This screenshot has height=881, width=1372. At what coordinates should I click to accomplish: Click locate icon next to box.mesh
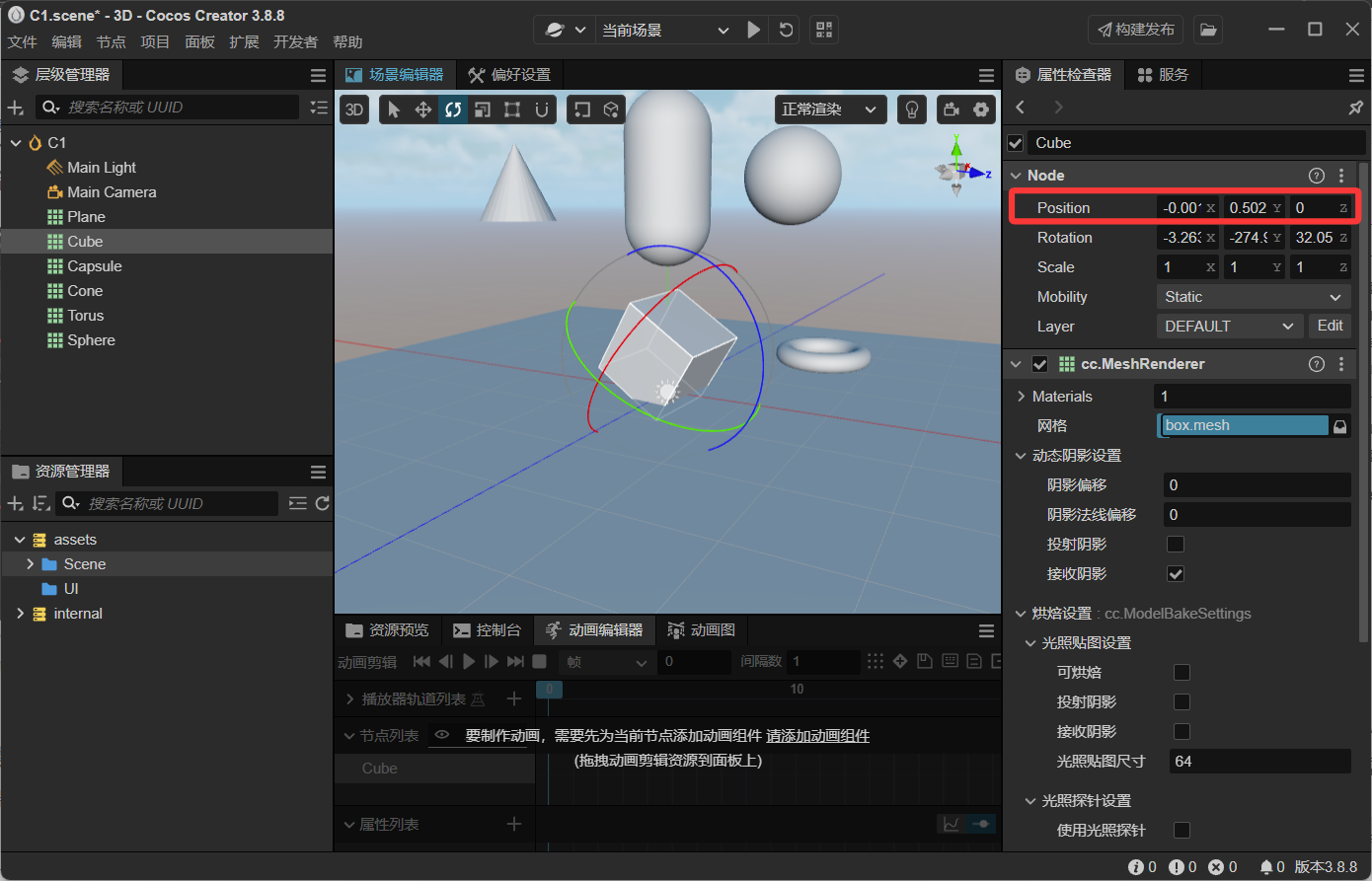click(x=1340, y=426)
